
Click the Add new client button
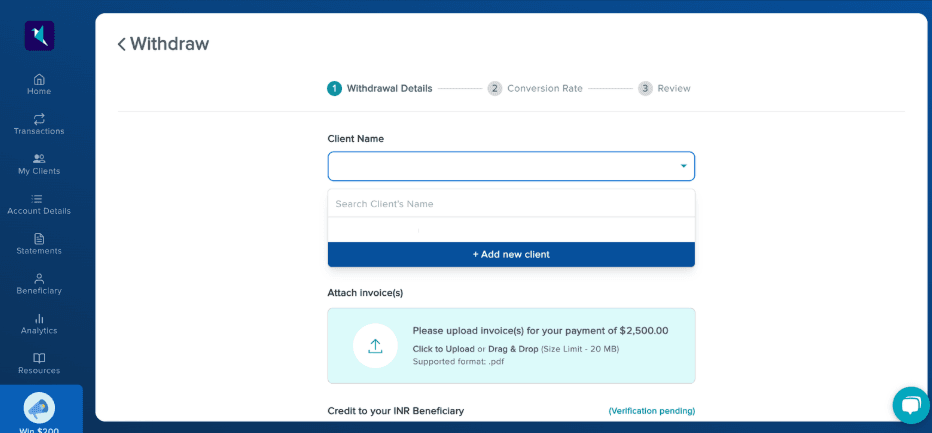(x=511, y=254)
